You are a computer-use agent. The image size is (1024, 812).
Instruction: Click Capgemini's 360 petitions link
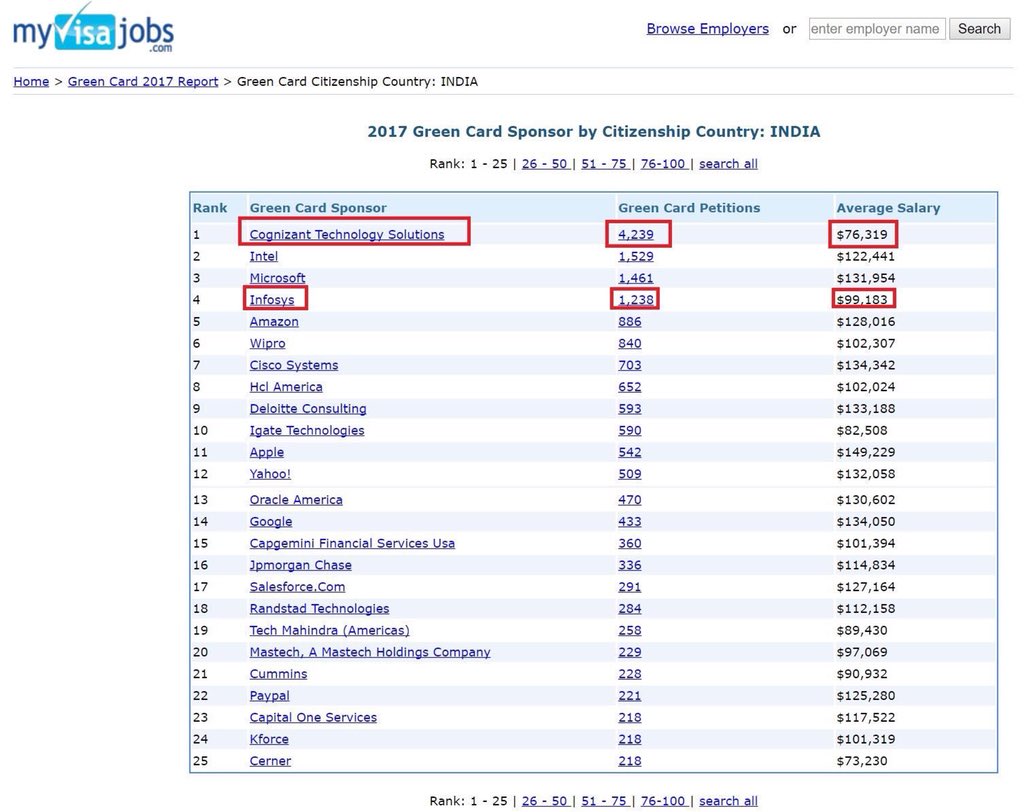(x=630, y=544)
